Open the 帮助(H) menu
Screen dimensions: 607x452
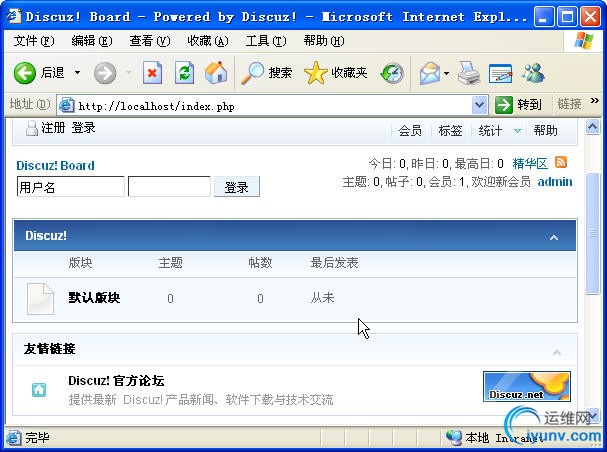(x=324, y=41)
